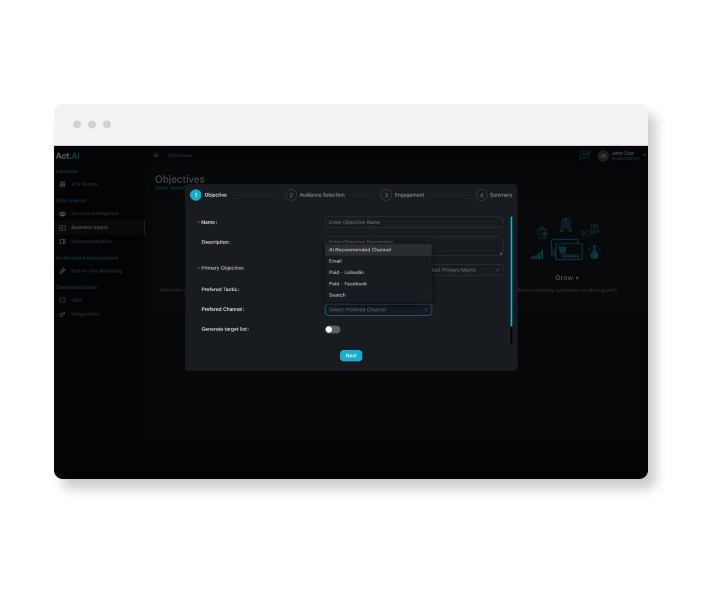Click the Enter Objective Name field
The height and width of the screenshot is (605, 720).
413,222
